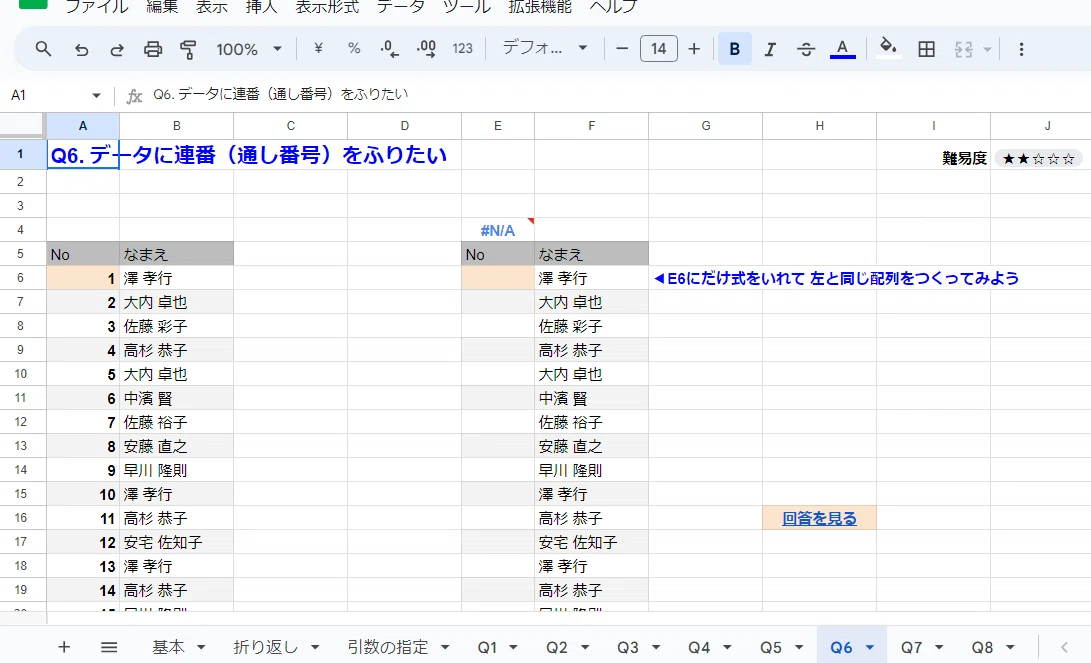Viewport: 1091px width, 663px height.
Task: Select the column A header
Action: click(83, 126)
